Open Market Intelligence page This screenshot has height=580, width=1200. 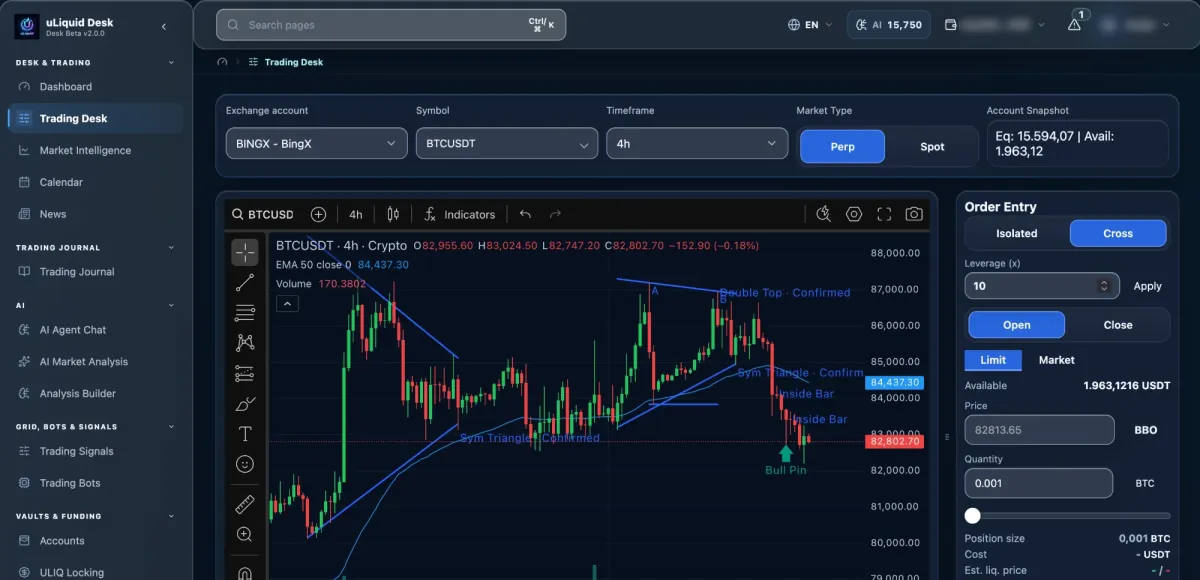pyautogui.click(x=85, y=150)
